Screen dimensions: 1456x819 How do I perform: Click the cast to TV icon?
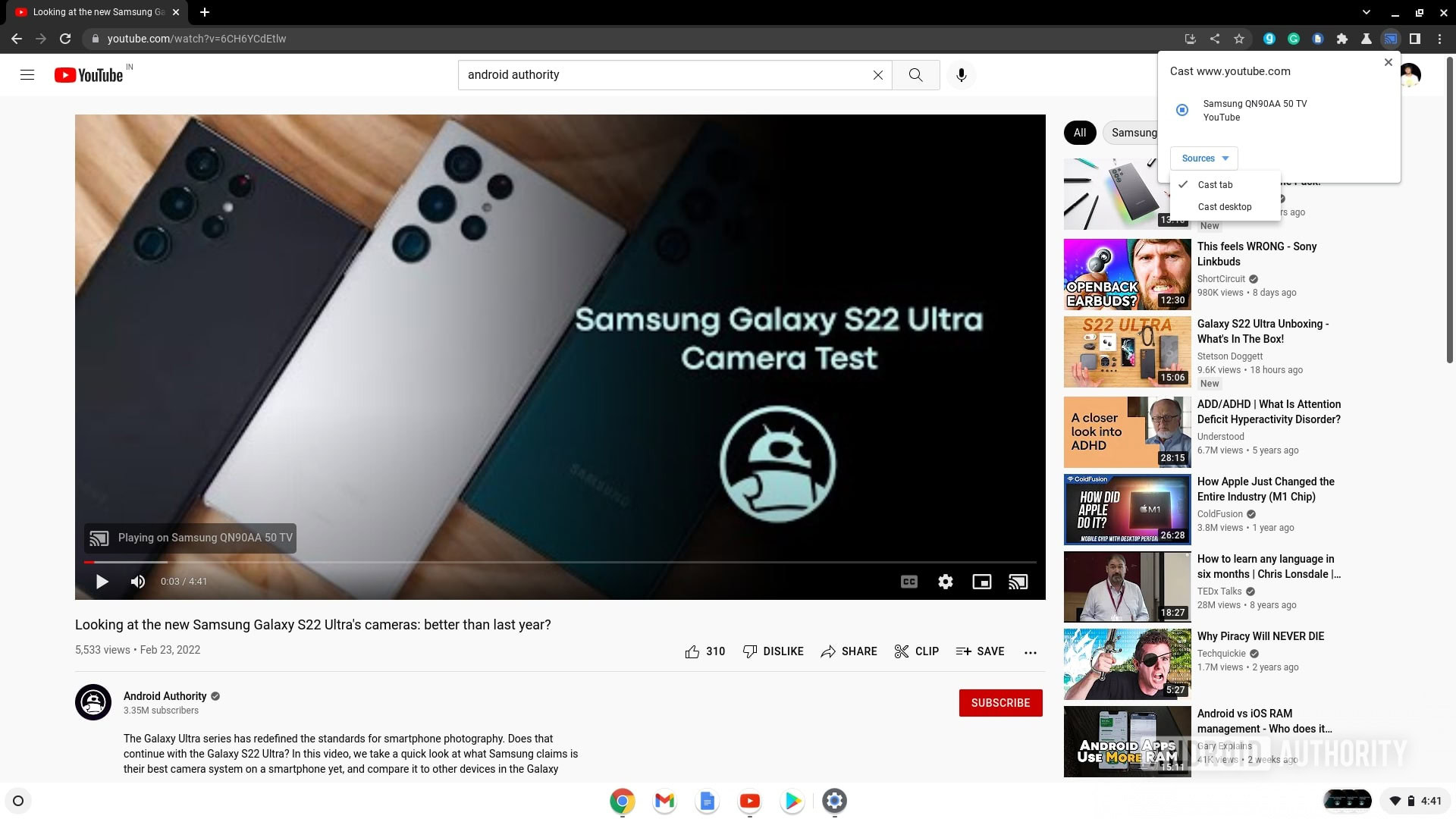1018,582
